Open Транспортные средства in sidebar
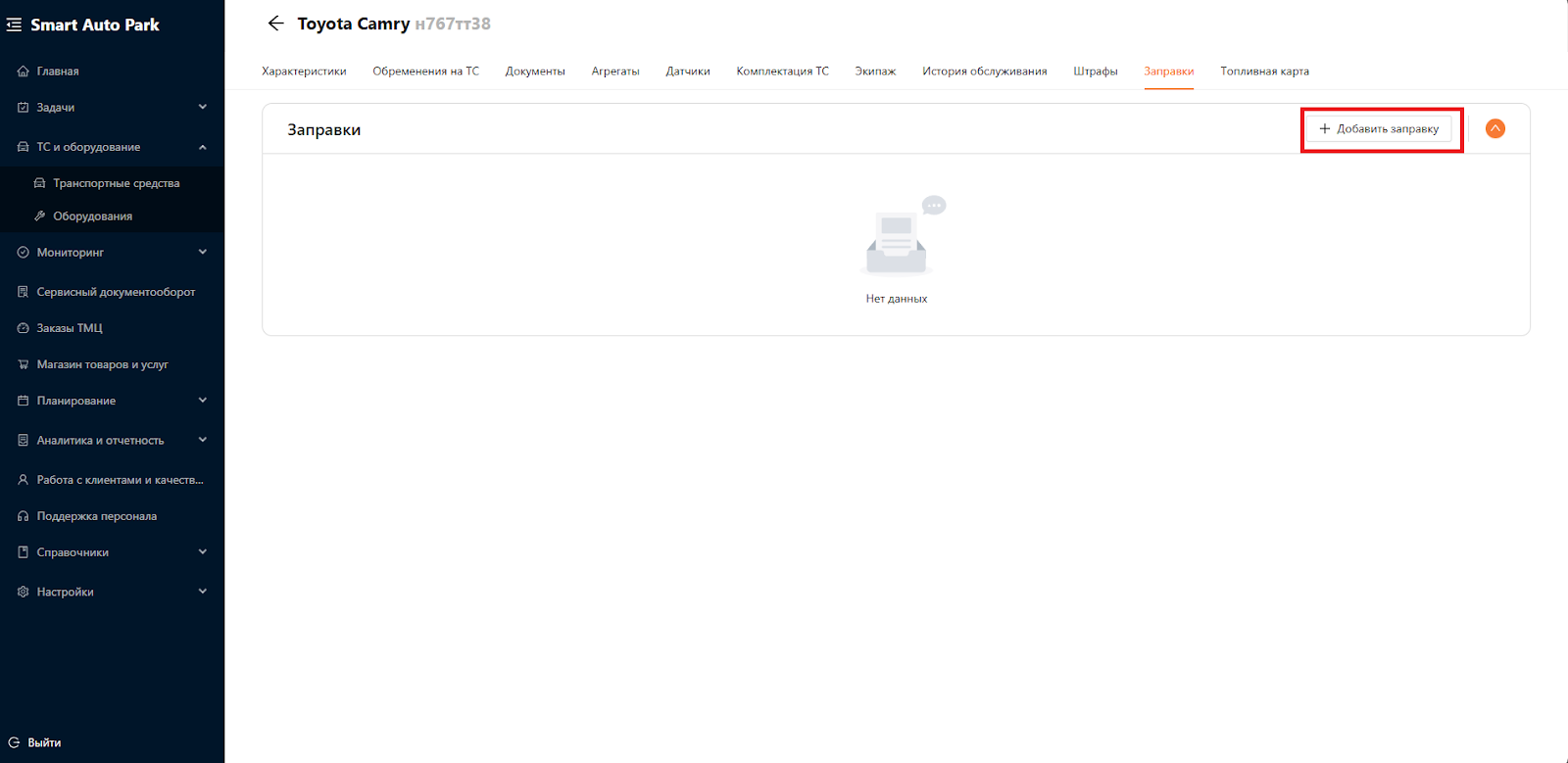 tap(116, 183)
